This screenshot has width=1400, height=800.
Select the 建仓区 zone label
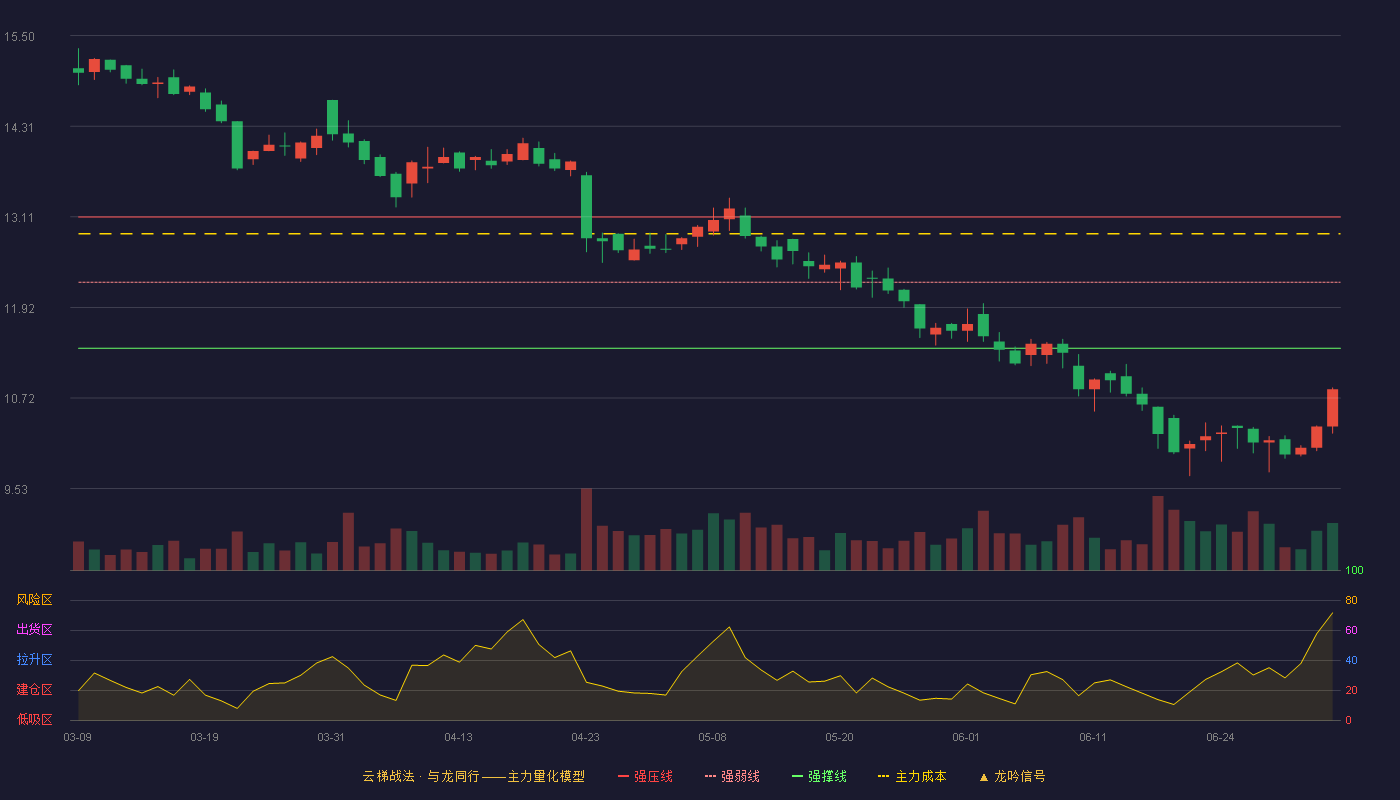(34, 690)
